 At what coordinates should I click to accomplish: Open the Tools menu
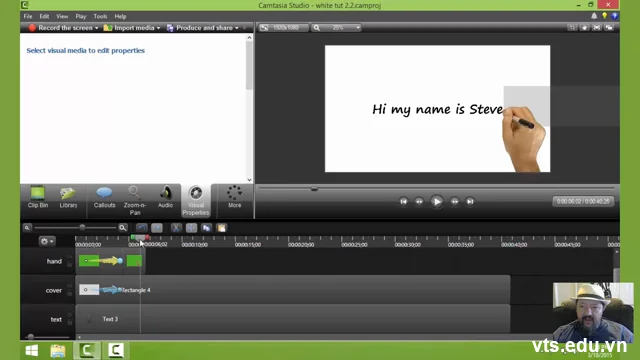(100, 16)
